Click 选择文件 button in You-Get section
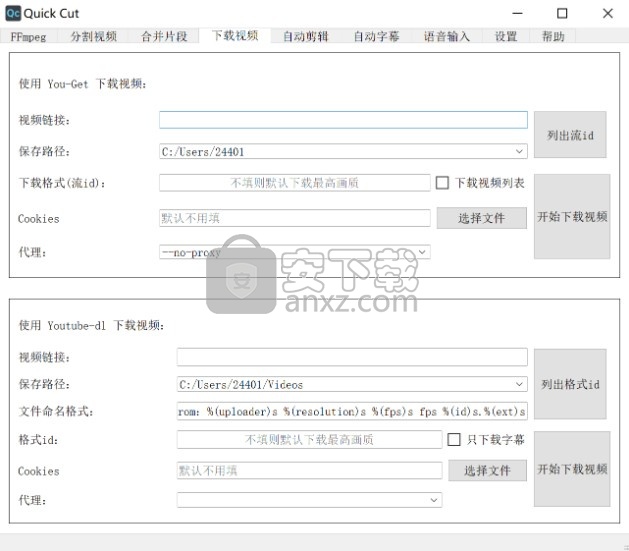The width and height of the screenshot is (629, 551). point(481,218)
